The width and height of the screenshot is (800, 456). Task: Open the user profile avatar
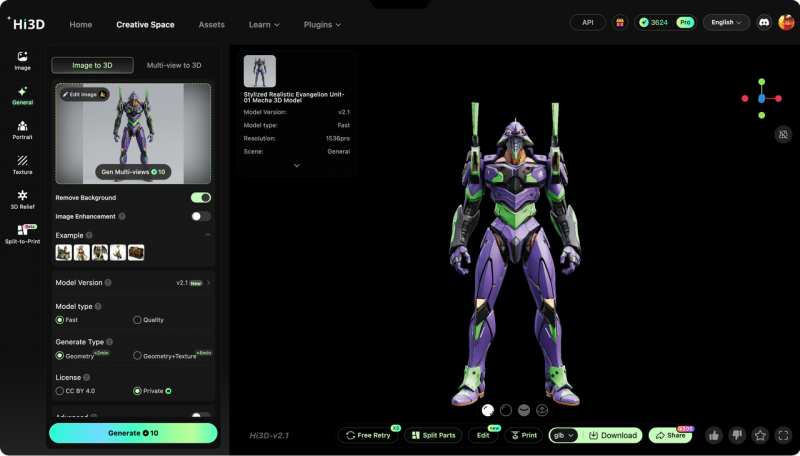click(786, 22)
